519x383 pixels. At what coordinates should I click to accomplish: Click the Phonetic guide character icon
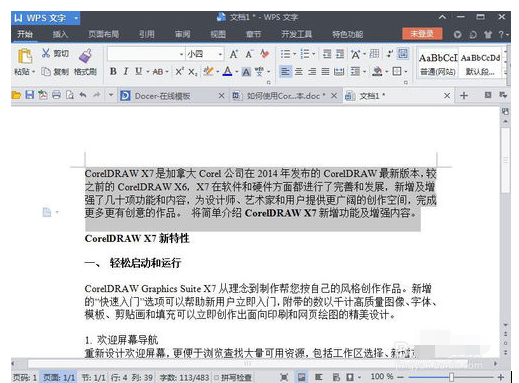pyautogui.click(x=259, y=71)
